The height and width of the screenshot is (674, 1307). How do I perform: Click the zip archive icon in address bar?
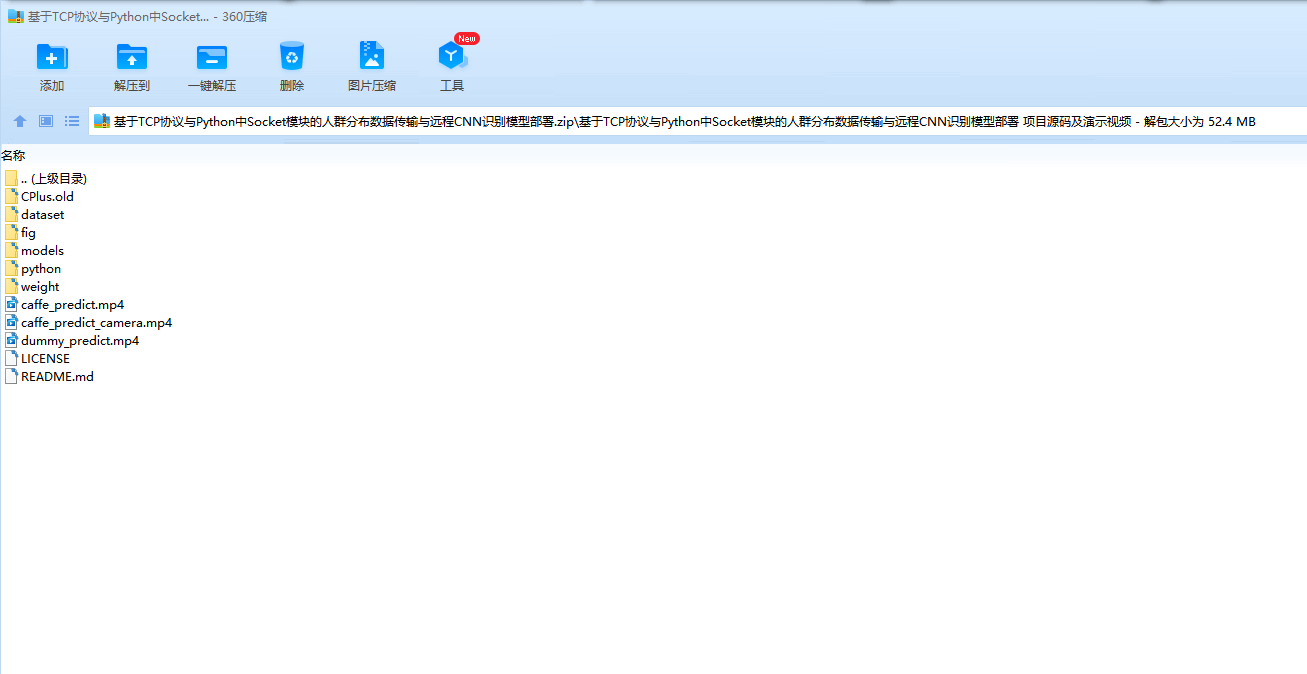pos(102,121)
